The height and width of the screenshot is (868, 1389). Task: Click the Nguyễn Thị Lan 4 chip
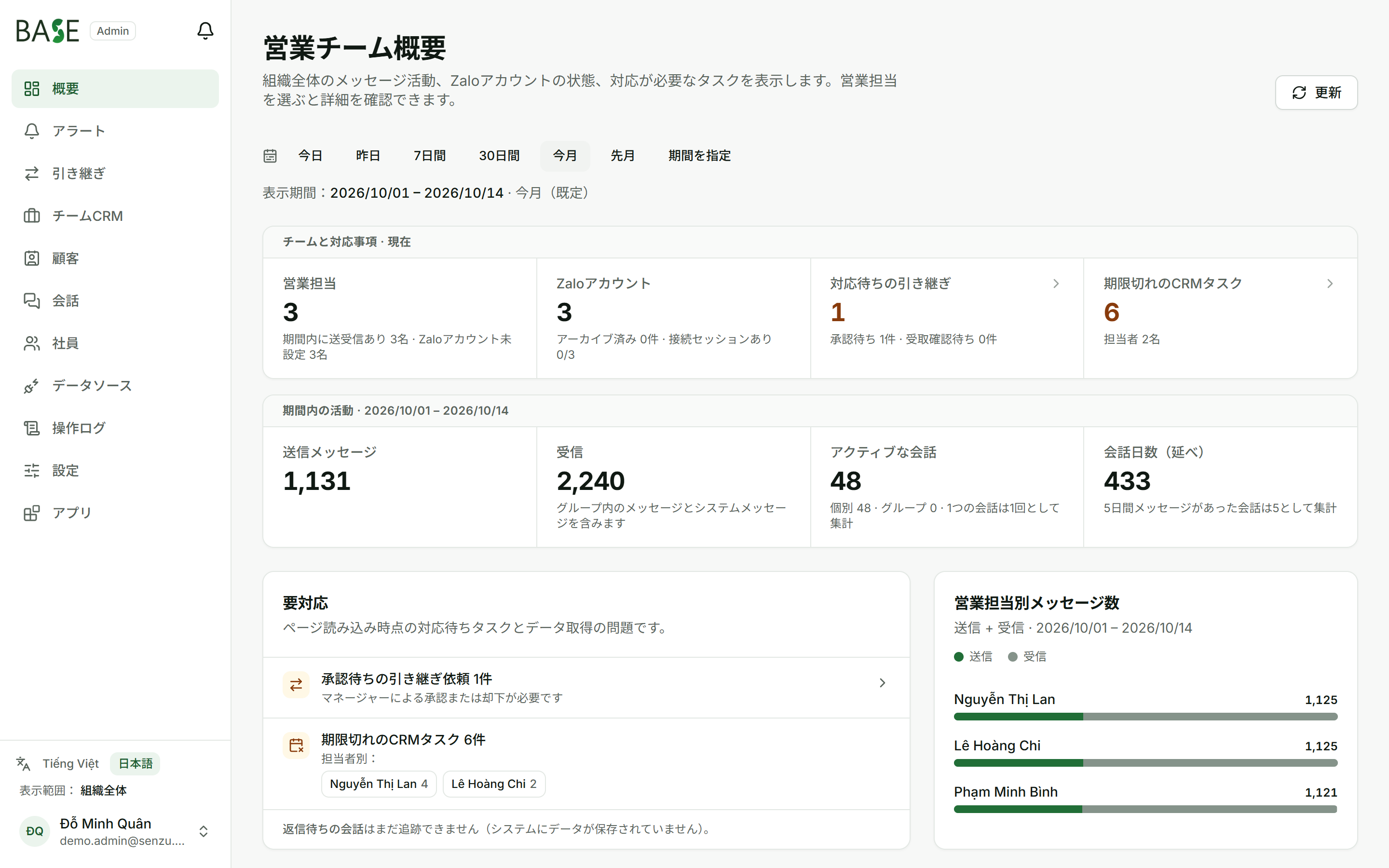coord(379,784)
